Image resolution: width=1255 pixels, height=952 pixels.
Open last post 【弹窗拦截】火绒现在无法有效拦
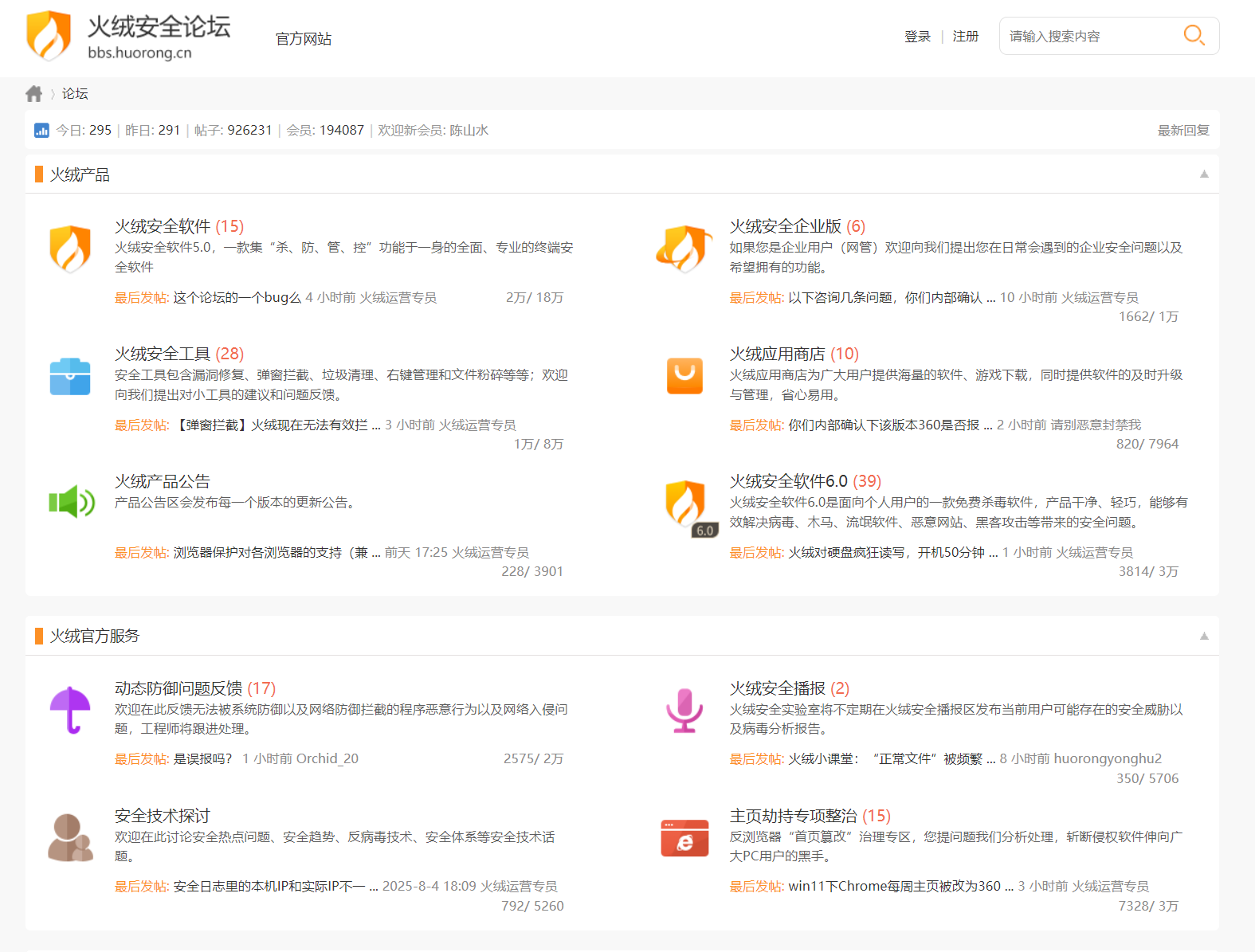coord(276,425)
